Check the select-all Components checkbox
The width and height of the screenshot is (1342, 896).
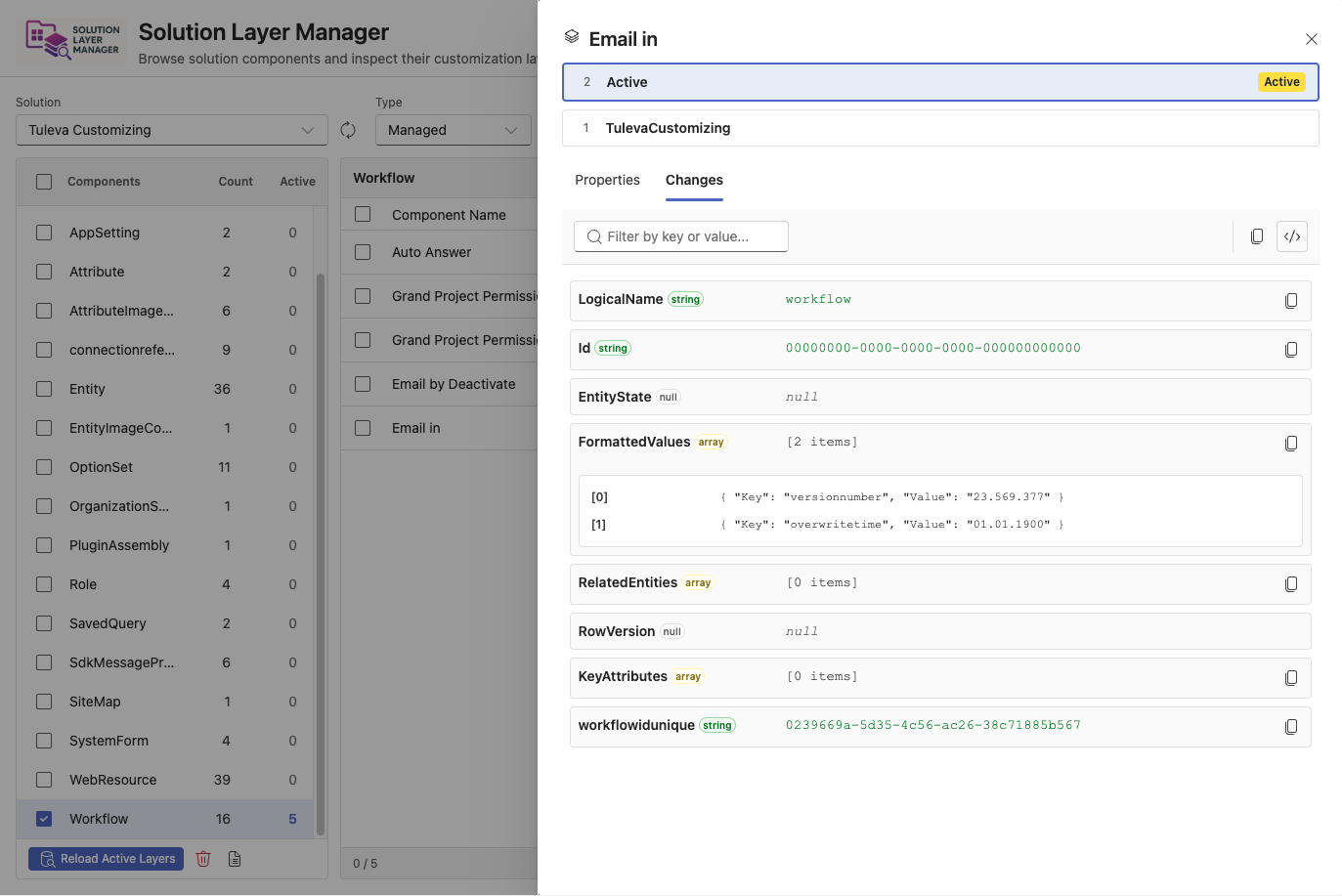(44, 182)
